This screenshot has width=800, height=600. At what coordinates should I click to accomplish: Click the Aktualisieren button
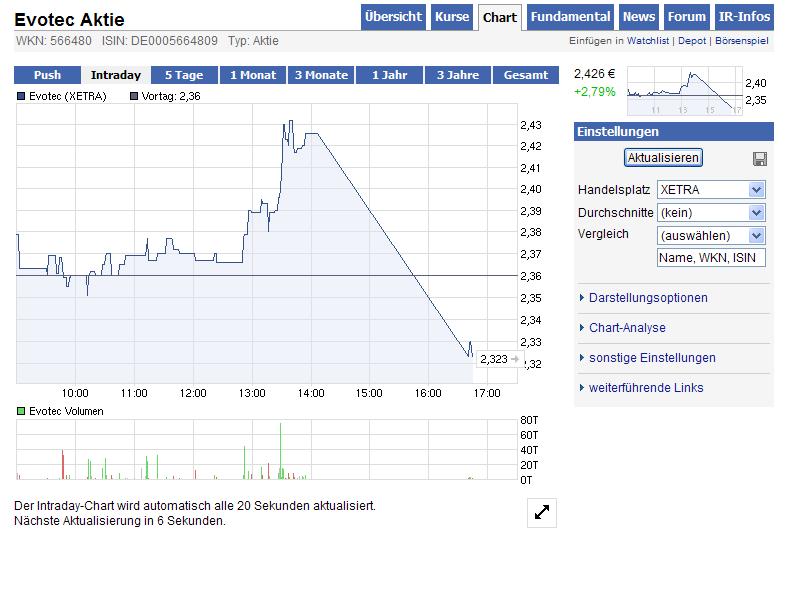(x=663, y=158)
